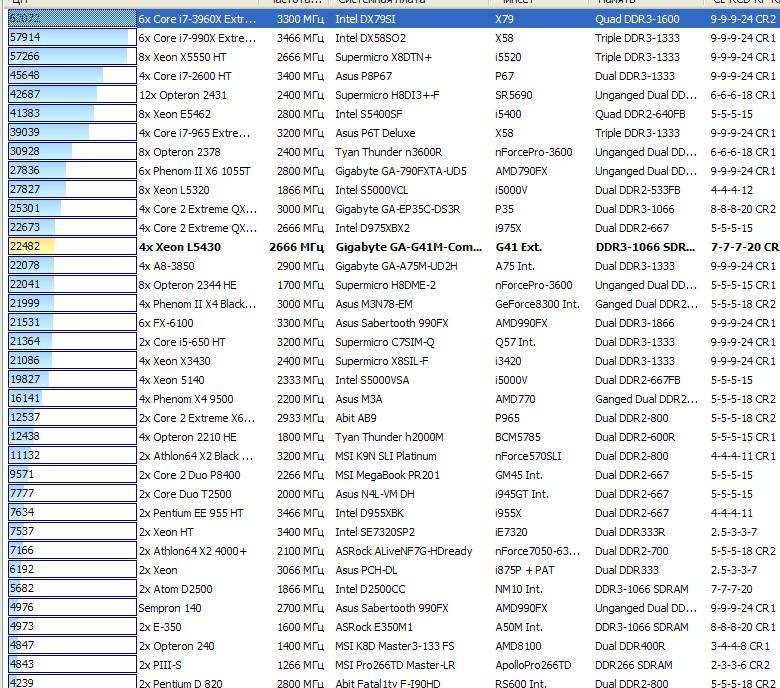Viewport: 780px width, 688px height.
Task: Select the 1866 МГц cell in Atom D2500 row
Action: point(300,589)
